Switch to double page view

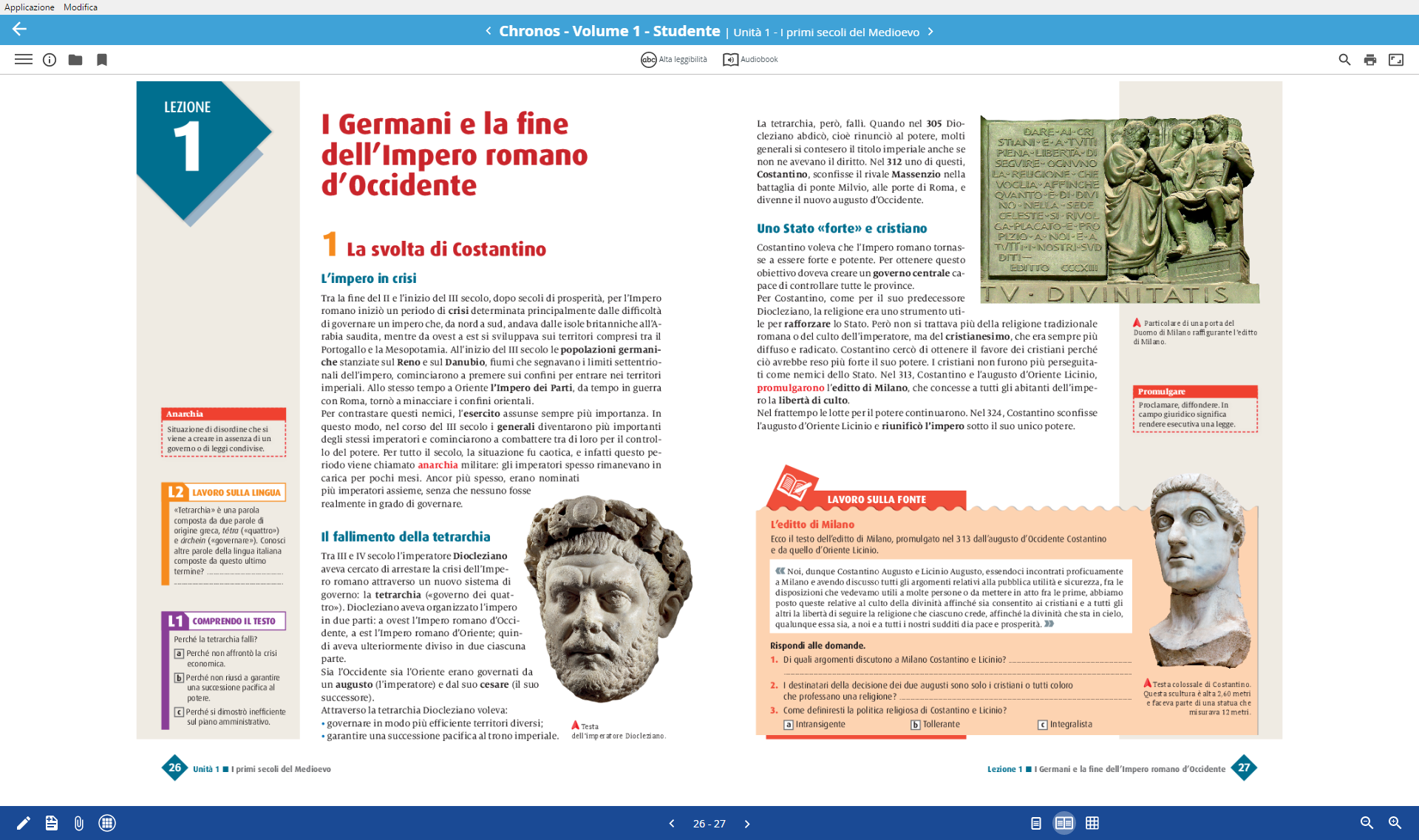[x=1064, y=823]
